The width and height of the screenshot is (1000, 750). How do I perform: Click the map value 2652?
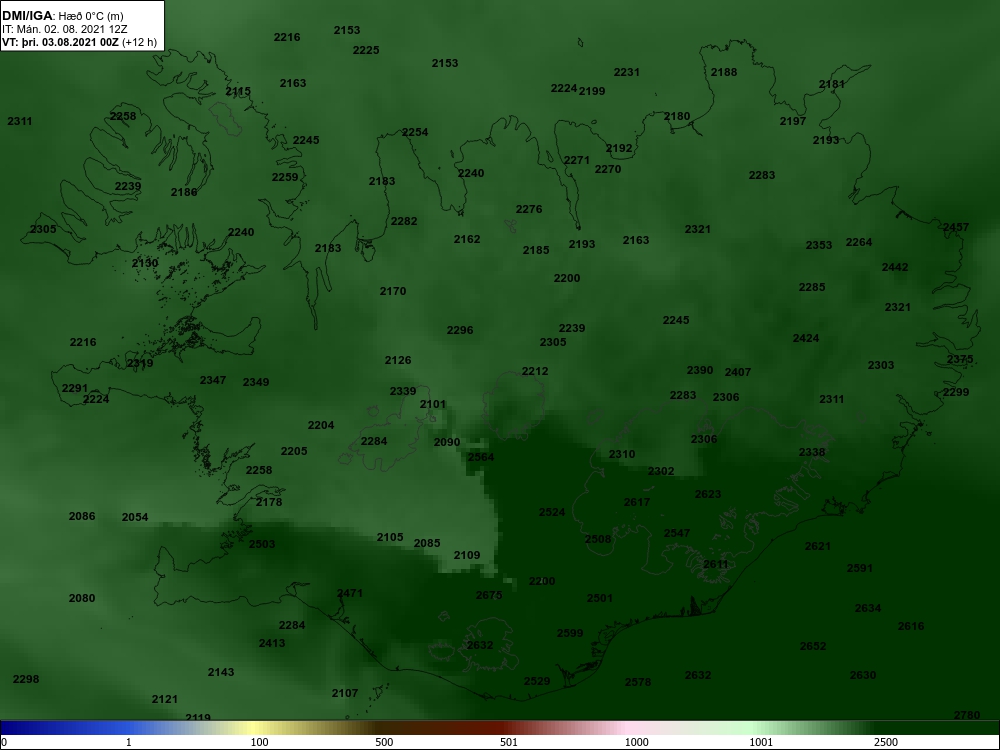[813, 646]
